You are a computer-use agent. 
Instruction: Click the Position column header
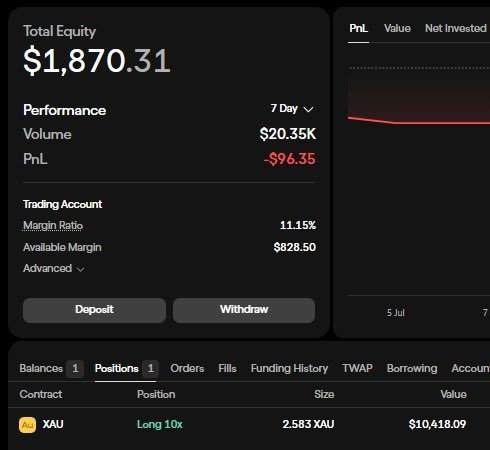pos(156,394)
